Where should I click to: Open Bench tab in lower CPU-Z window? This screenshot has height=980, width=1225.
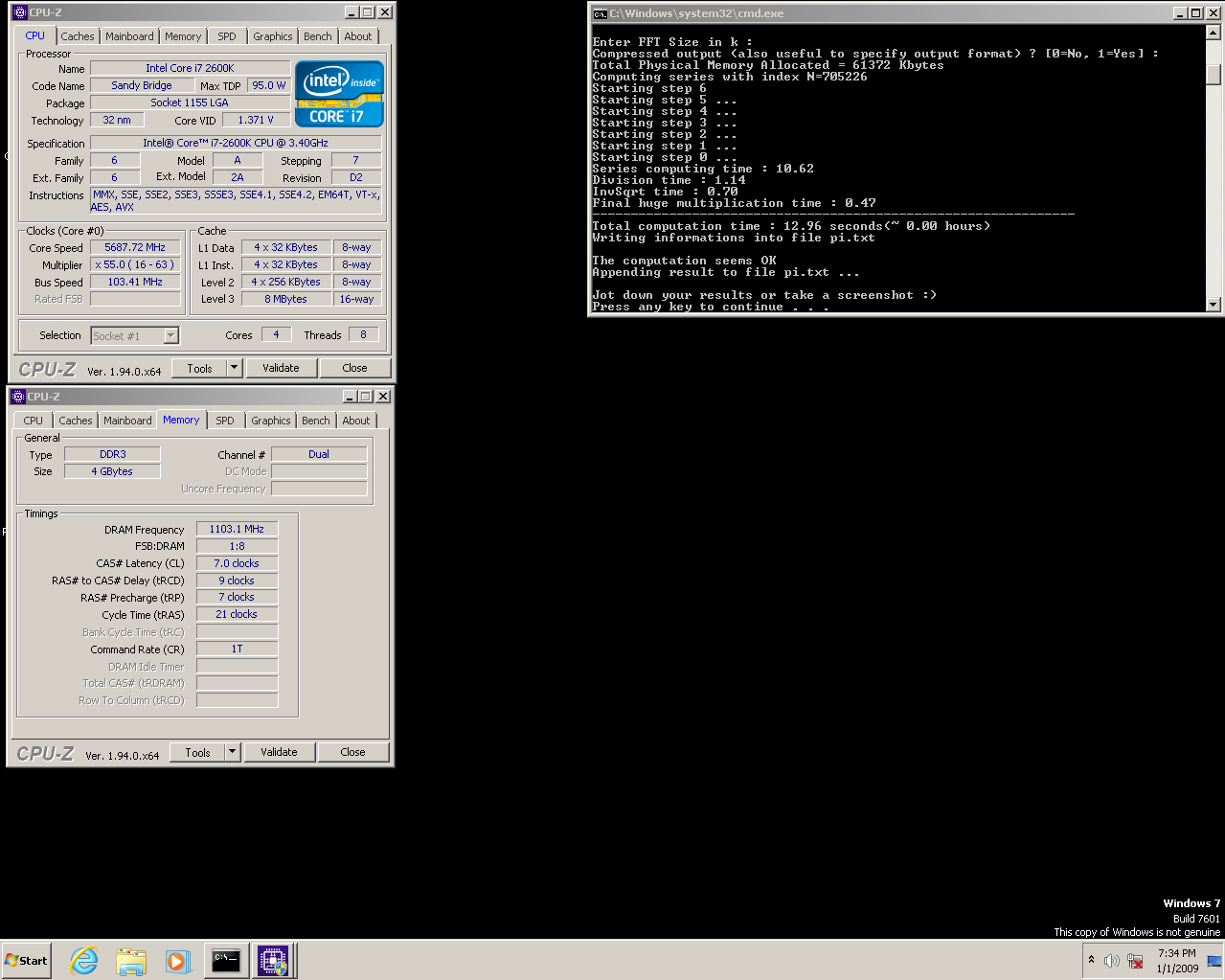click(x=316, y=421)
